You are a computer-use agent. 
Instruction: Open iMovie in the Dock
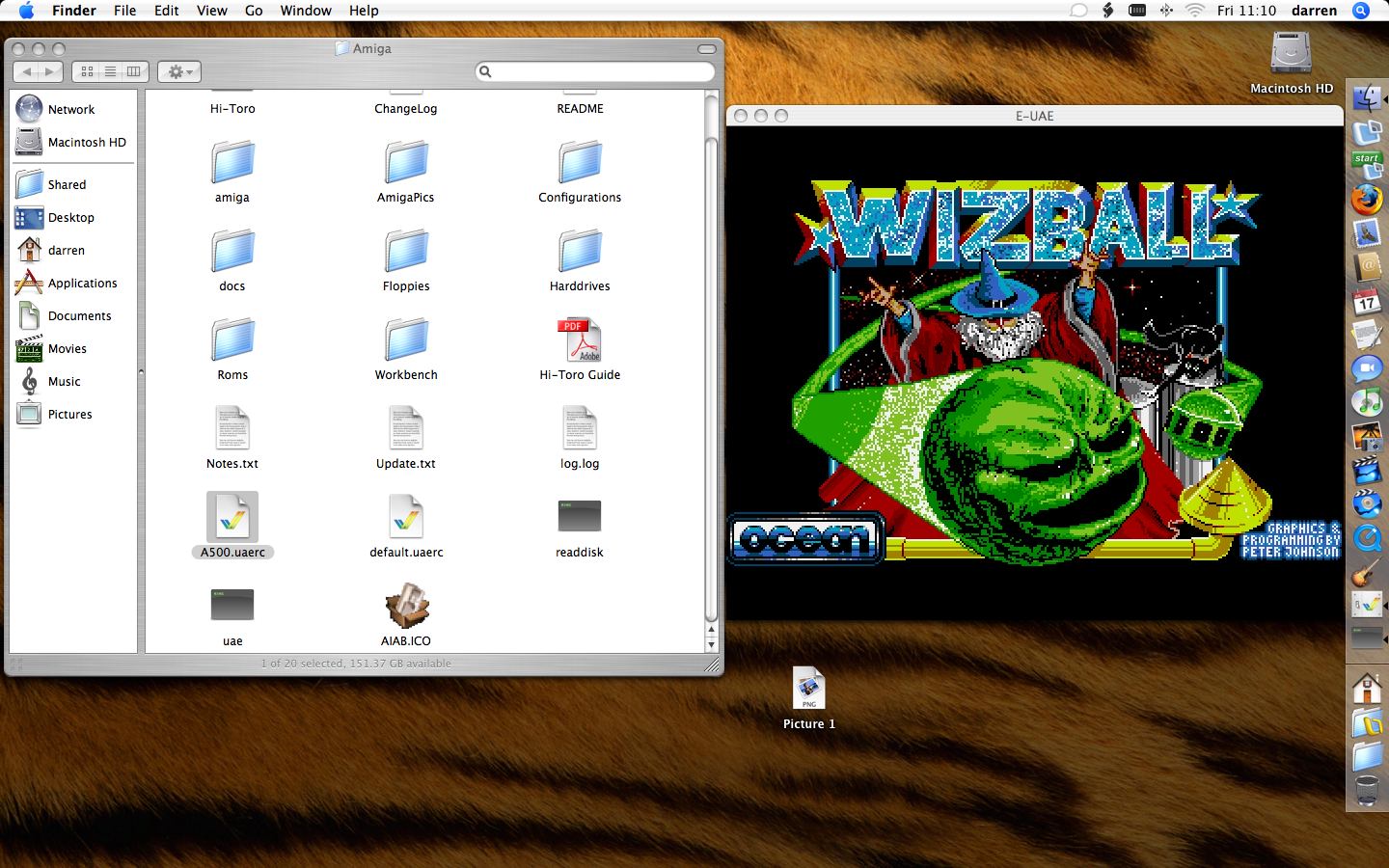(x=1367, y=471)
